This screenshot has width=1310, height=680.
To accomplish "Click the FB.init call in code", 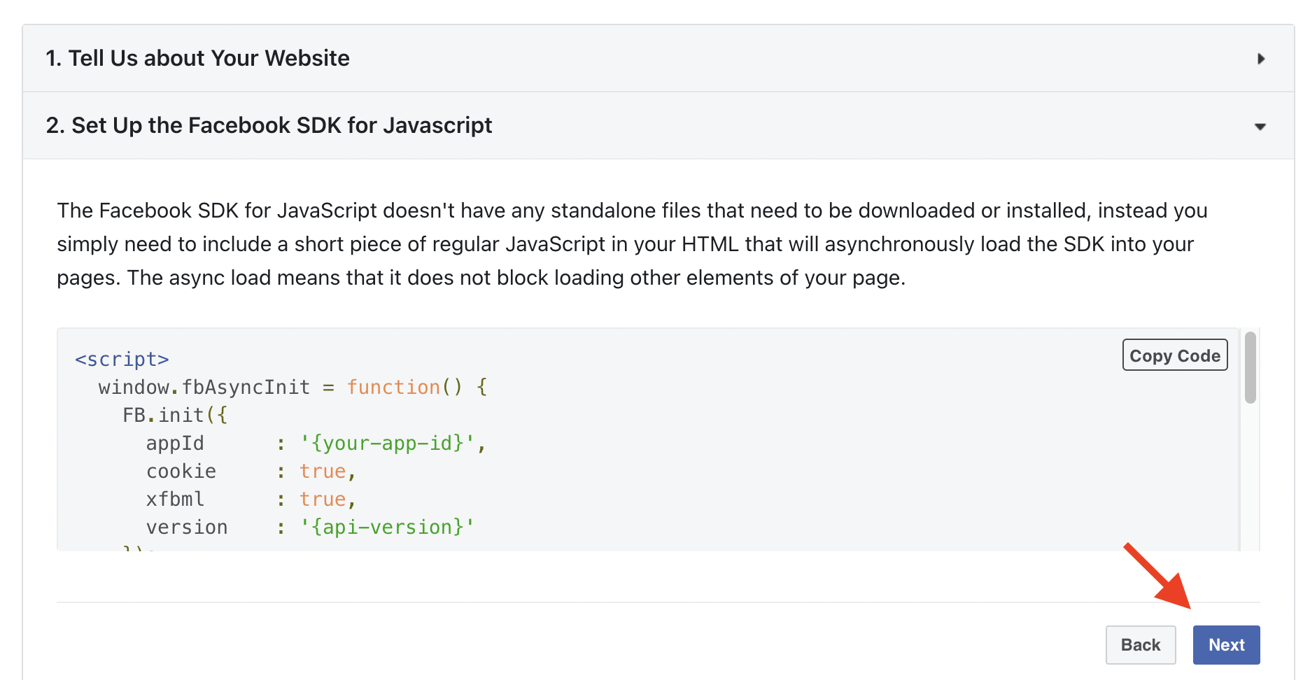I will click(164, 415).
